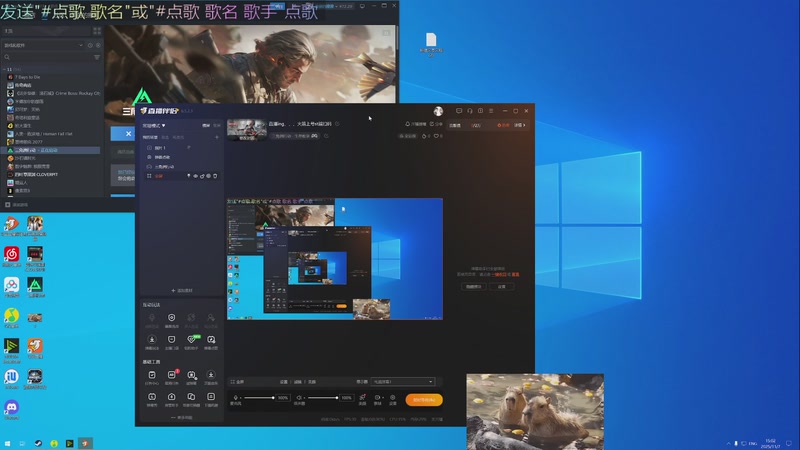
Task: Open Steam from the Windows taskbar
Action: 38,443
